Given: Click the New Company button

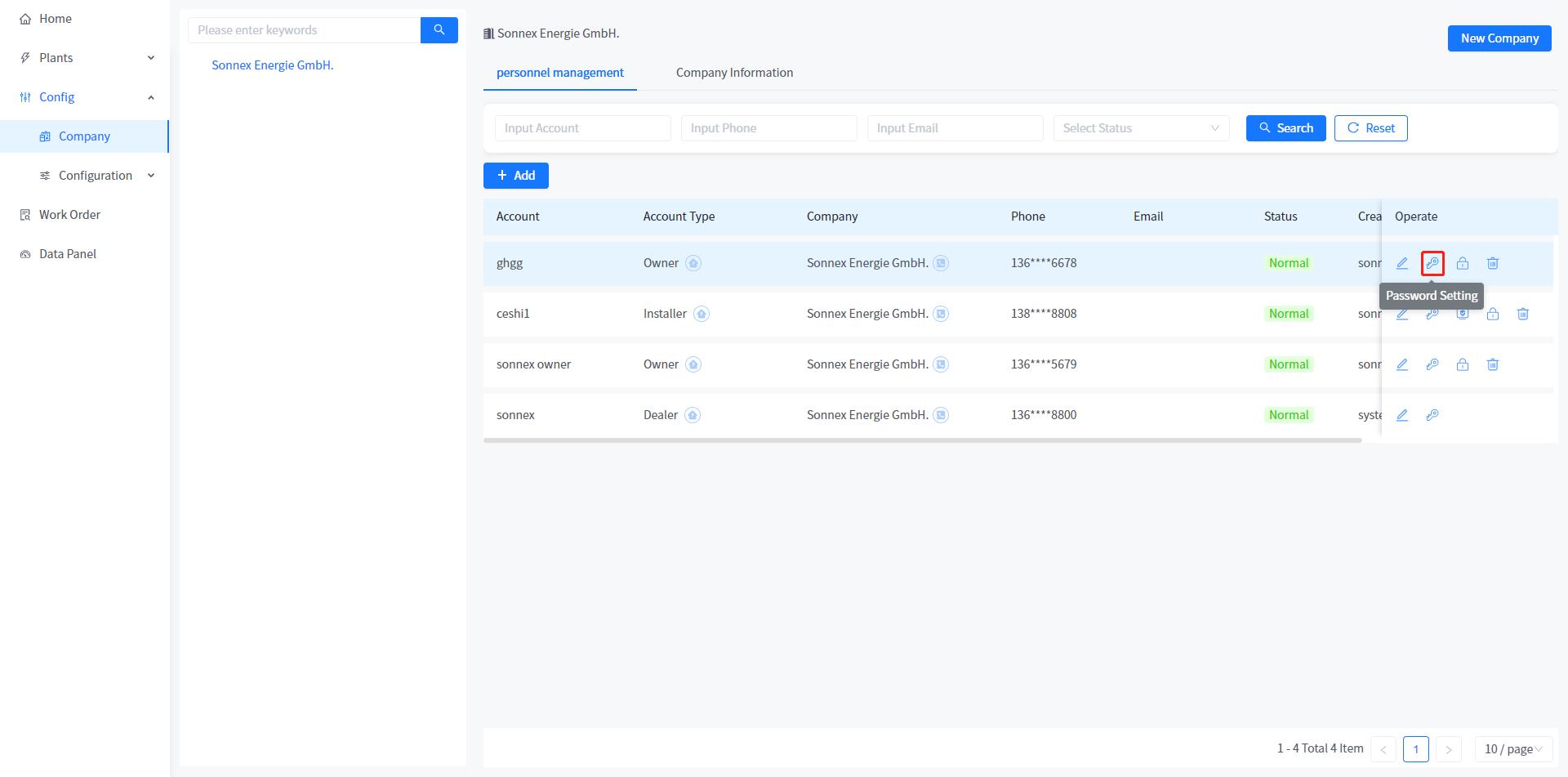Looking at the screenshot, I should 1499,38.
